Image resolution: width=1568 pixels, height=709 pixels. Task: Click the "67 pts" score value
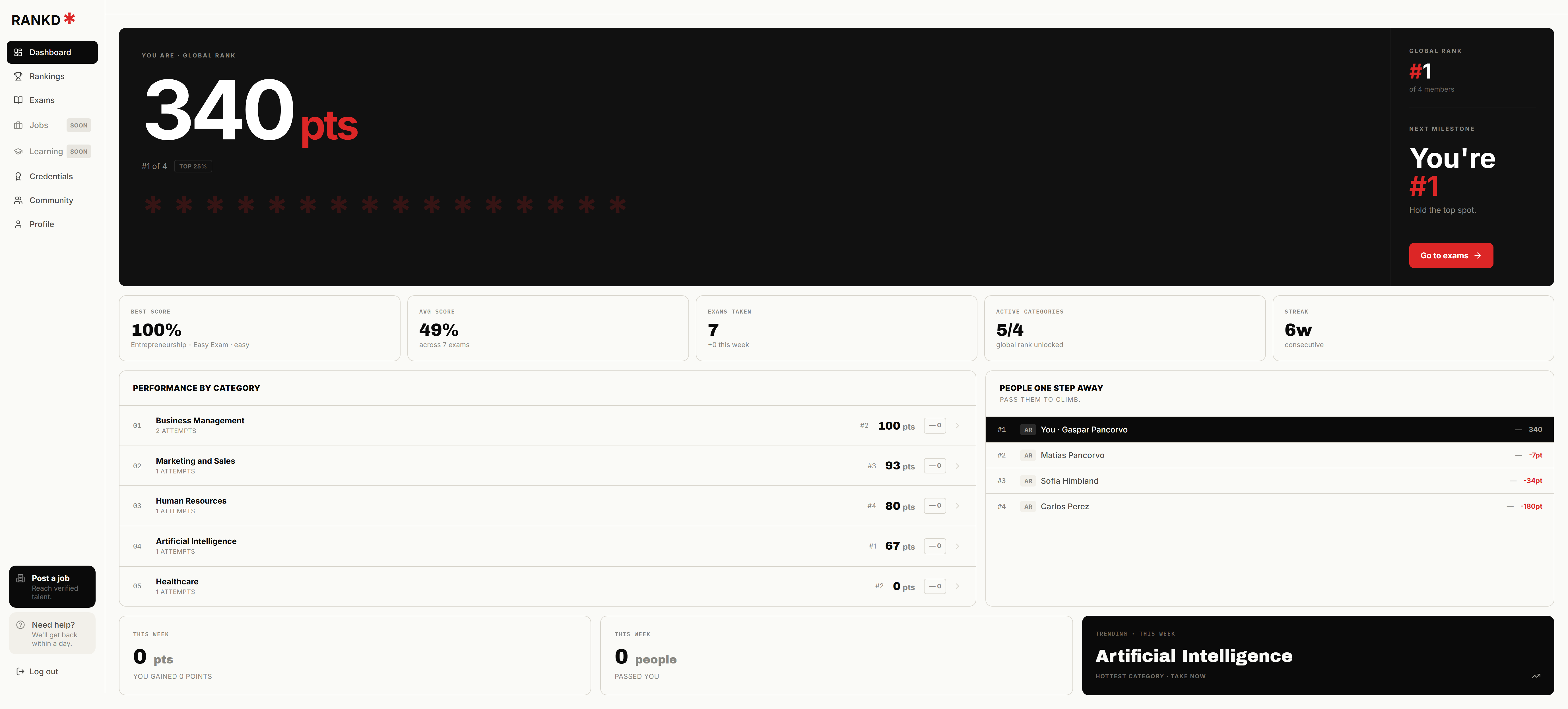coord(900,547)
